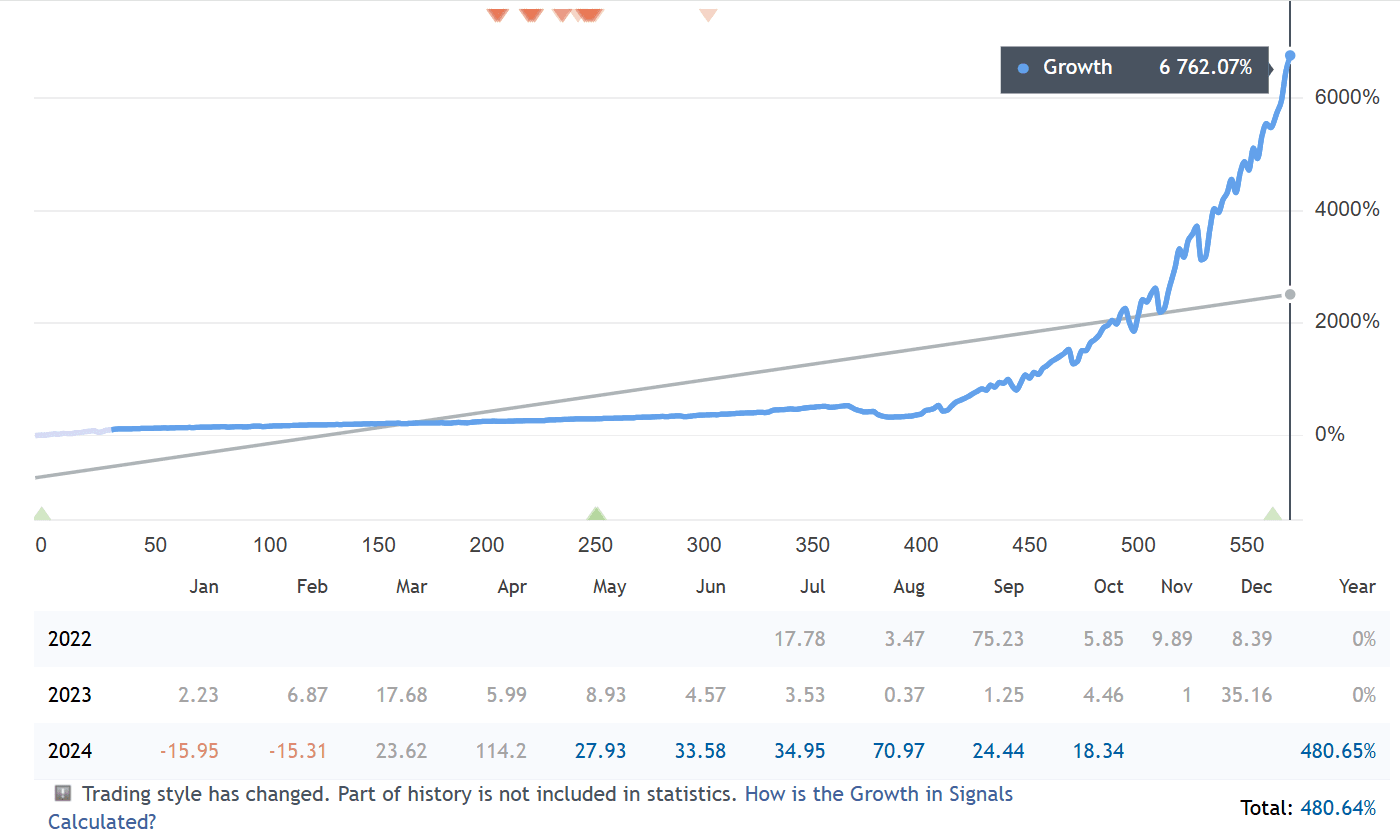Screen dimensions: 1400x840
Task: Click the faded red triangle marker near day 300
Action: (708, 15)
